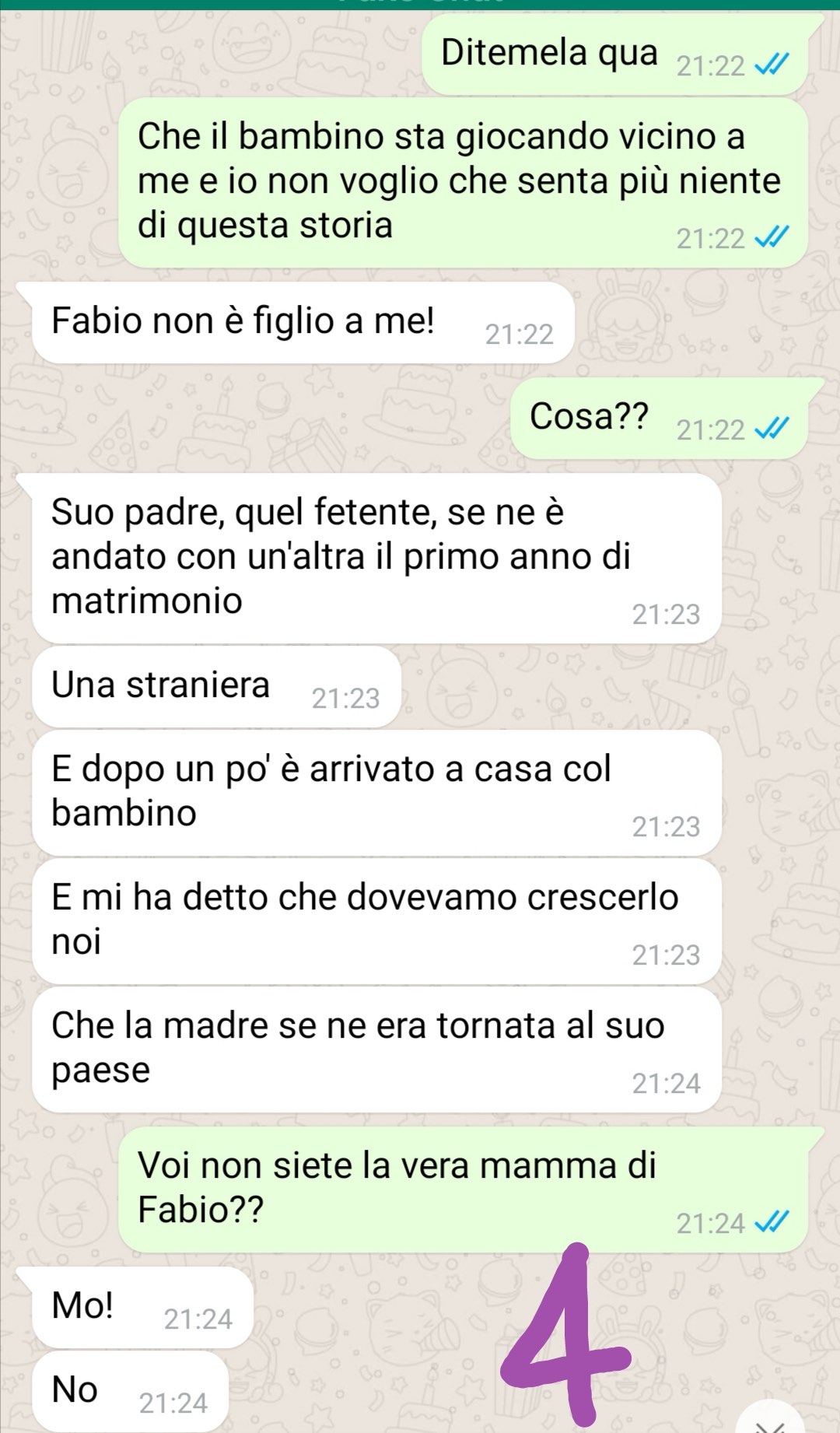Tap the 21:24 timestamp beside 'Mo!'
Screen dimensions: 840x1433
pyautogui.click(x=198, y=1319)
